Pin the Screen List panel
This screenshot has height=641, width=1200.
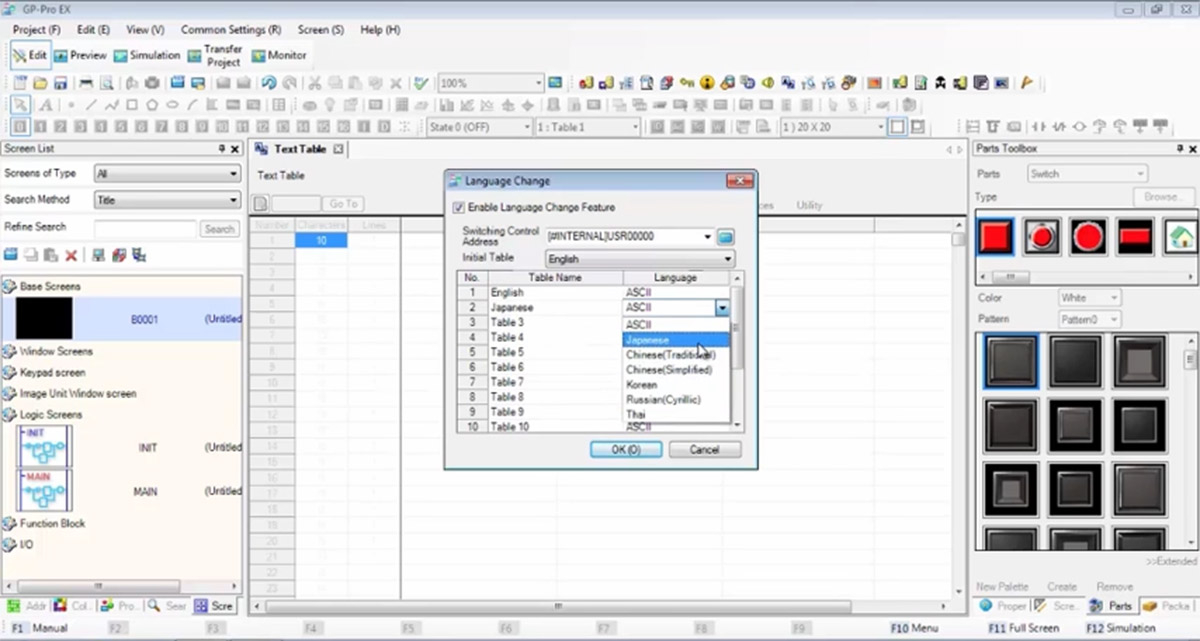tap(222, 149)
